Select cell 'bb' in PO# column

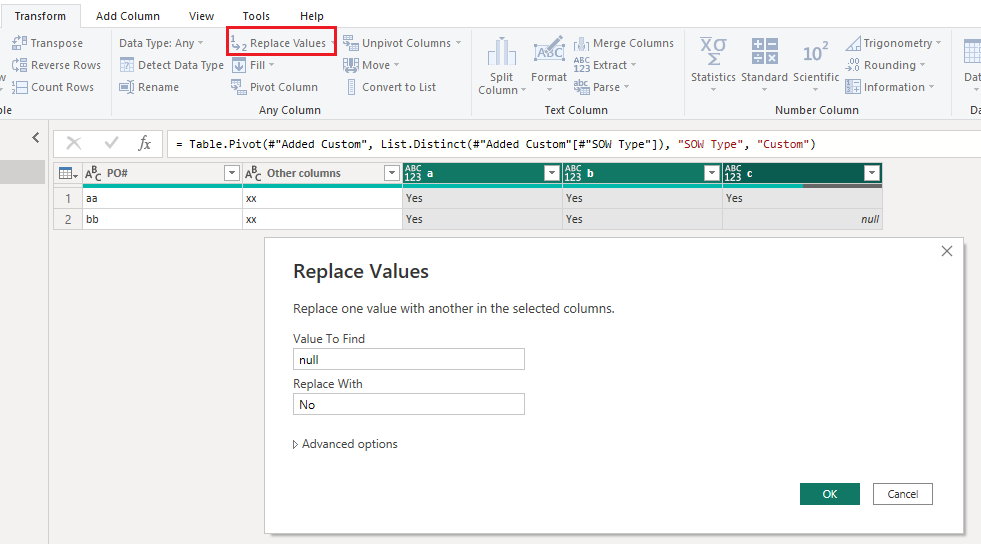pos(162,219)
